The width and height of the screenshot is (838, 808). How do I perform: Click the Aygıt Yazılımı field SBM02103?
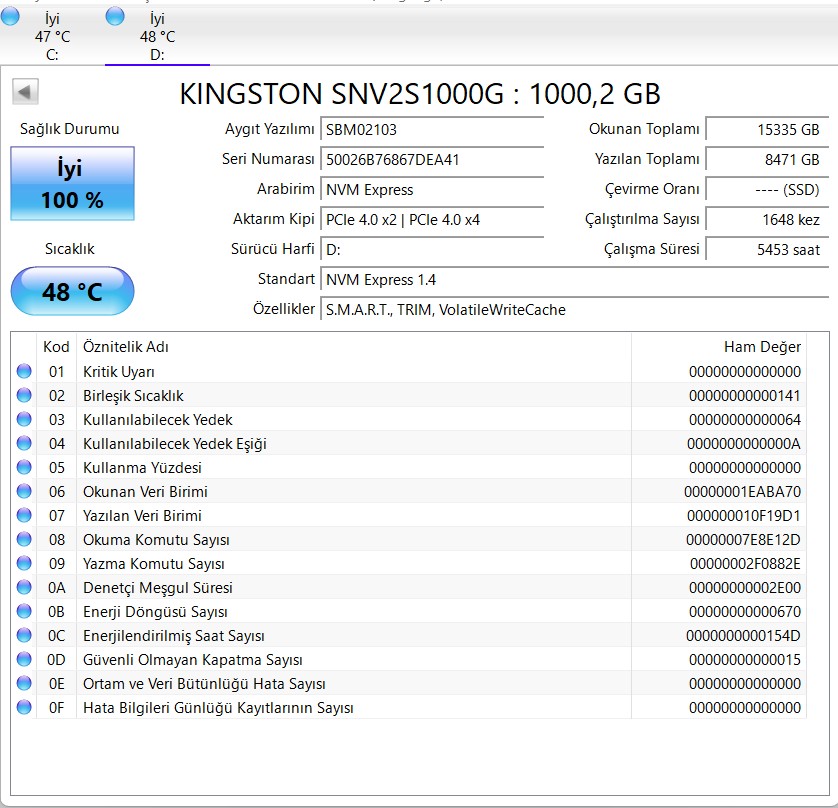(432, 130)
